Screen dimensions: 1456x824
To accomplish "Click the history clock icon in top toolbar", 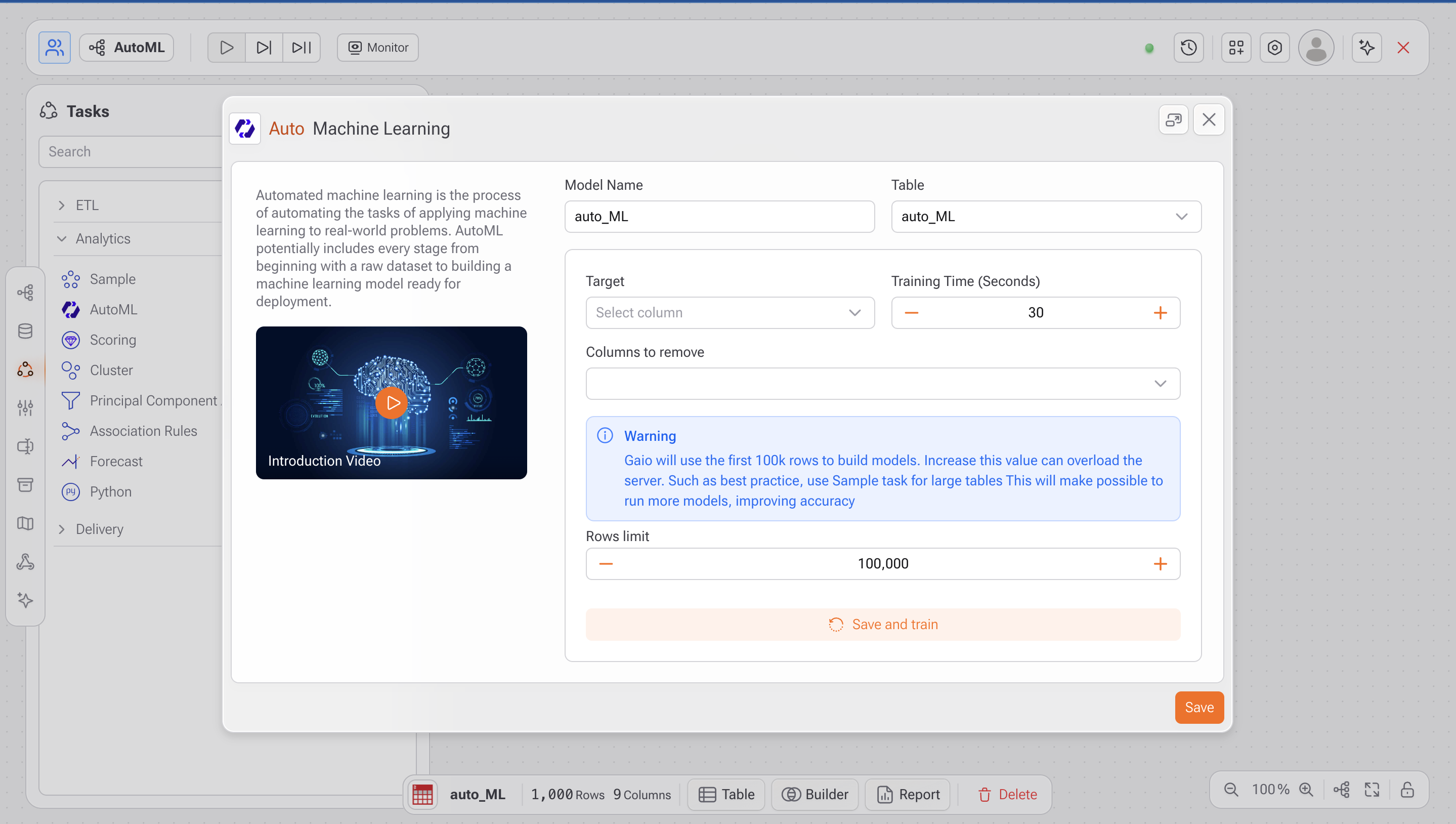I will tap(1188, 48).
